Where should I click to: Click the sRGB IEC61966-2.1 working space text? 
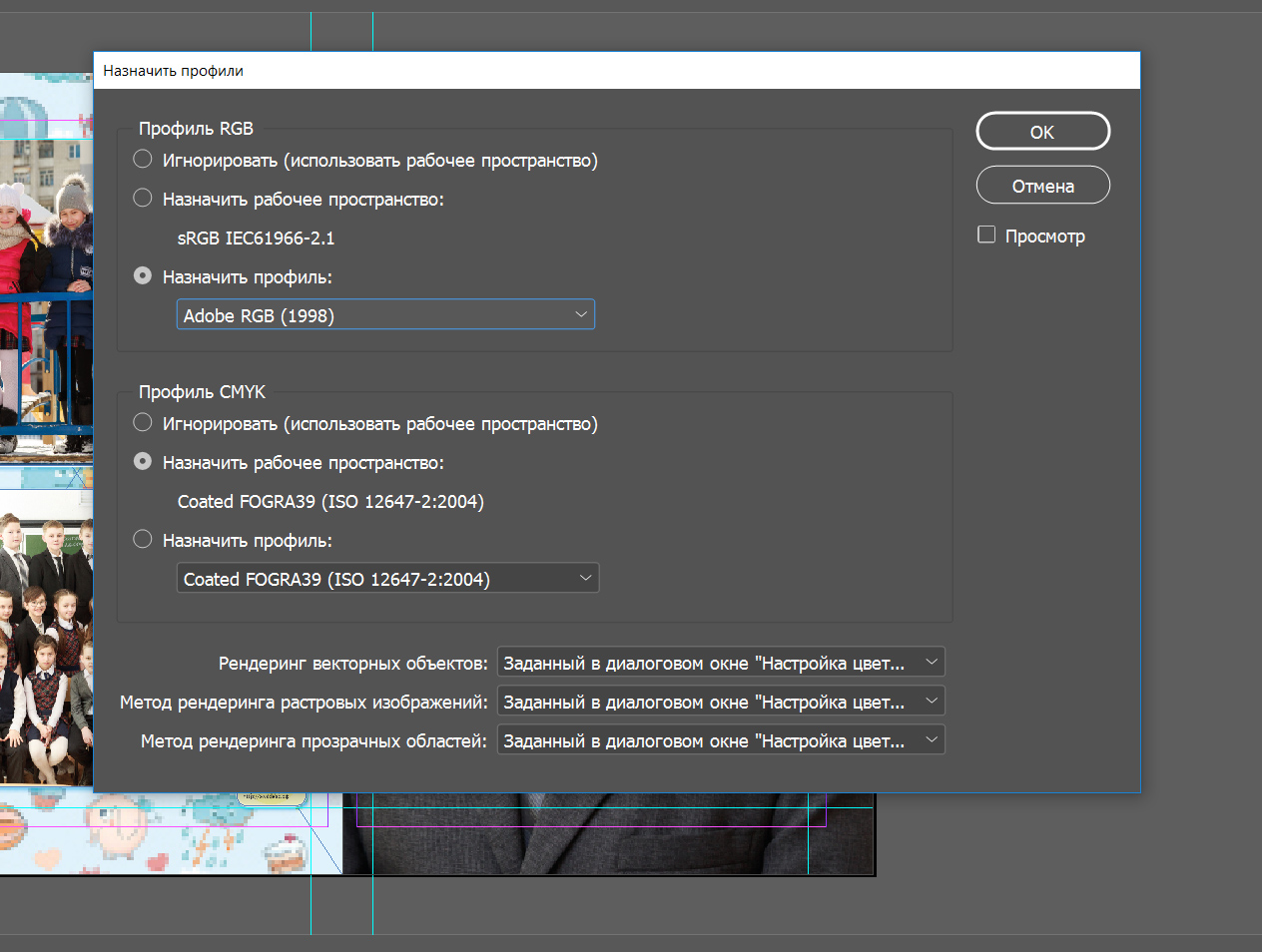coord(257,238)
